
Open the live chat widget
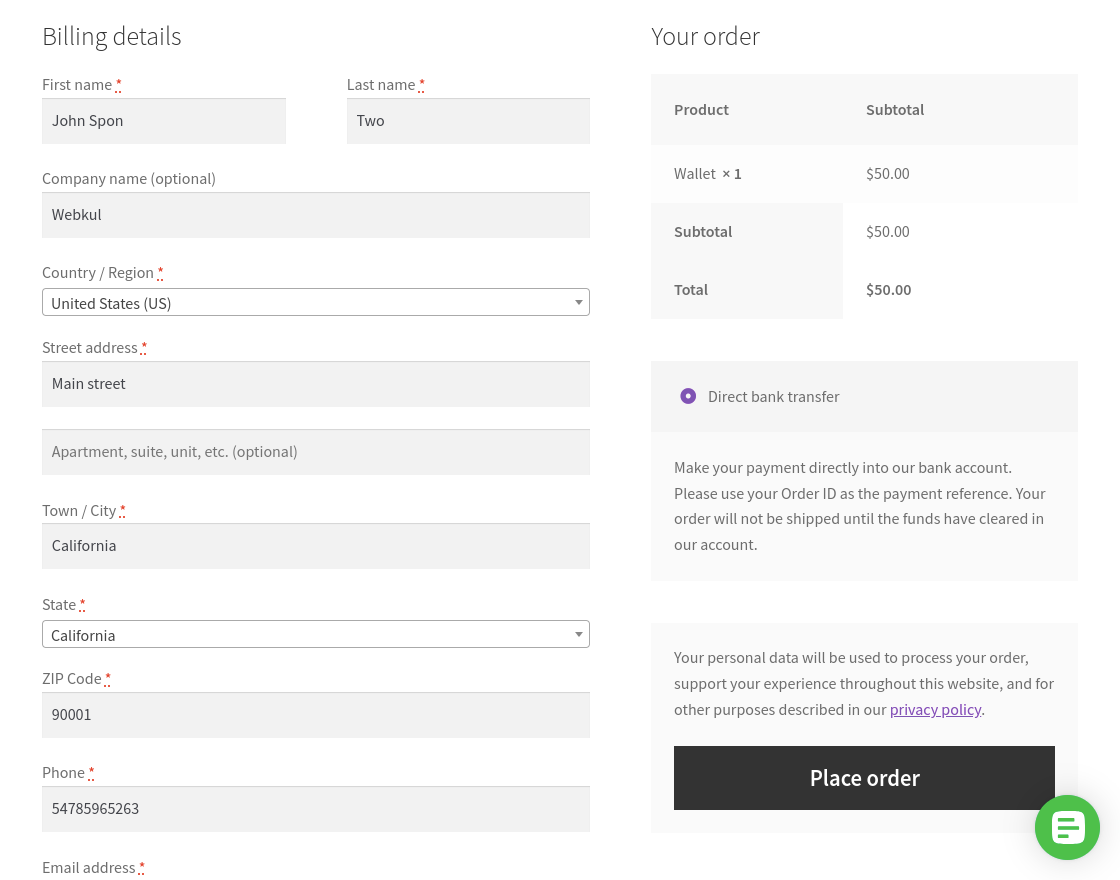pyautogui.click(x=1067, y=827)
